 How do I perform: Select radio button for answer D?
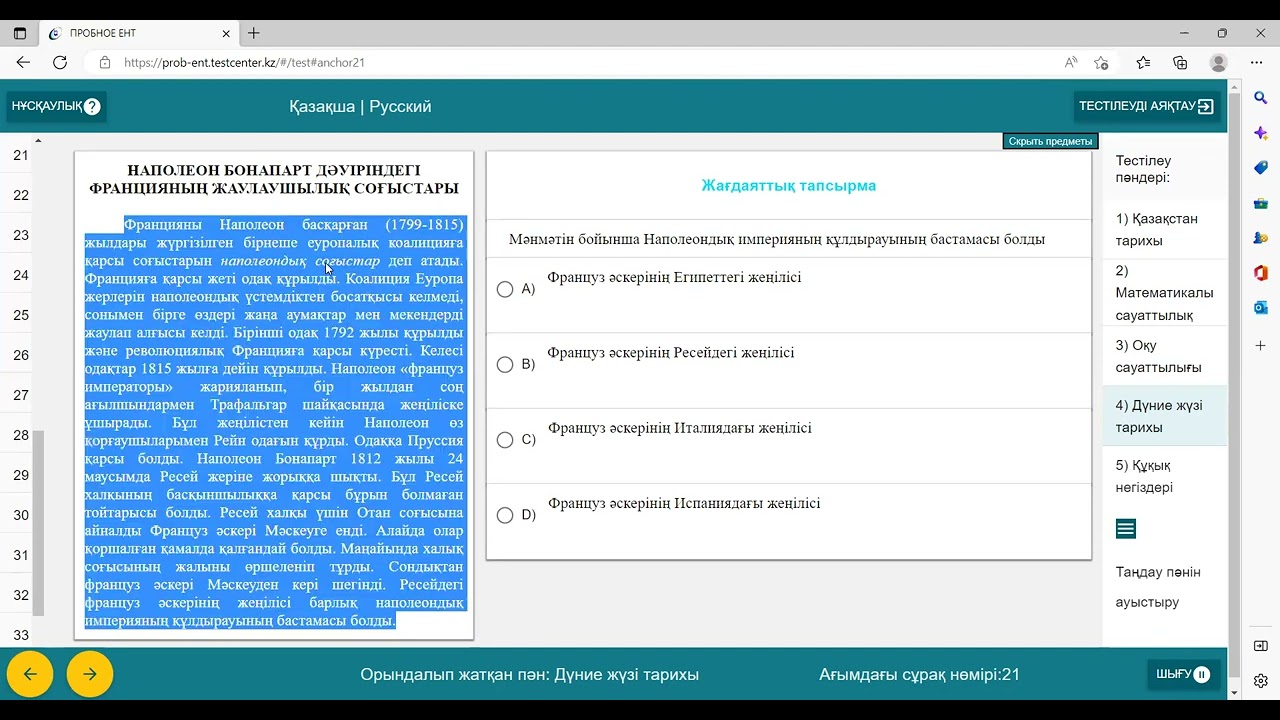pos(505,515)
